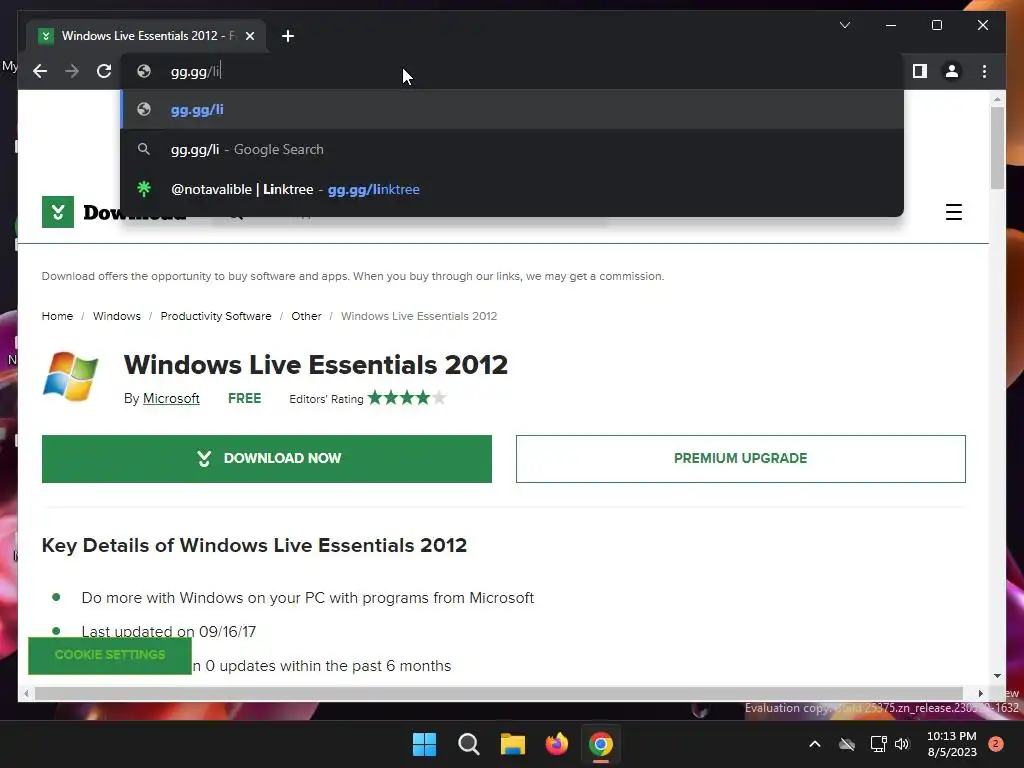Click the Windows Live Essentials 2012 breadcrumb text
This screenshot has height=768, width=1024.
419,316
